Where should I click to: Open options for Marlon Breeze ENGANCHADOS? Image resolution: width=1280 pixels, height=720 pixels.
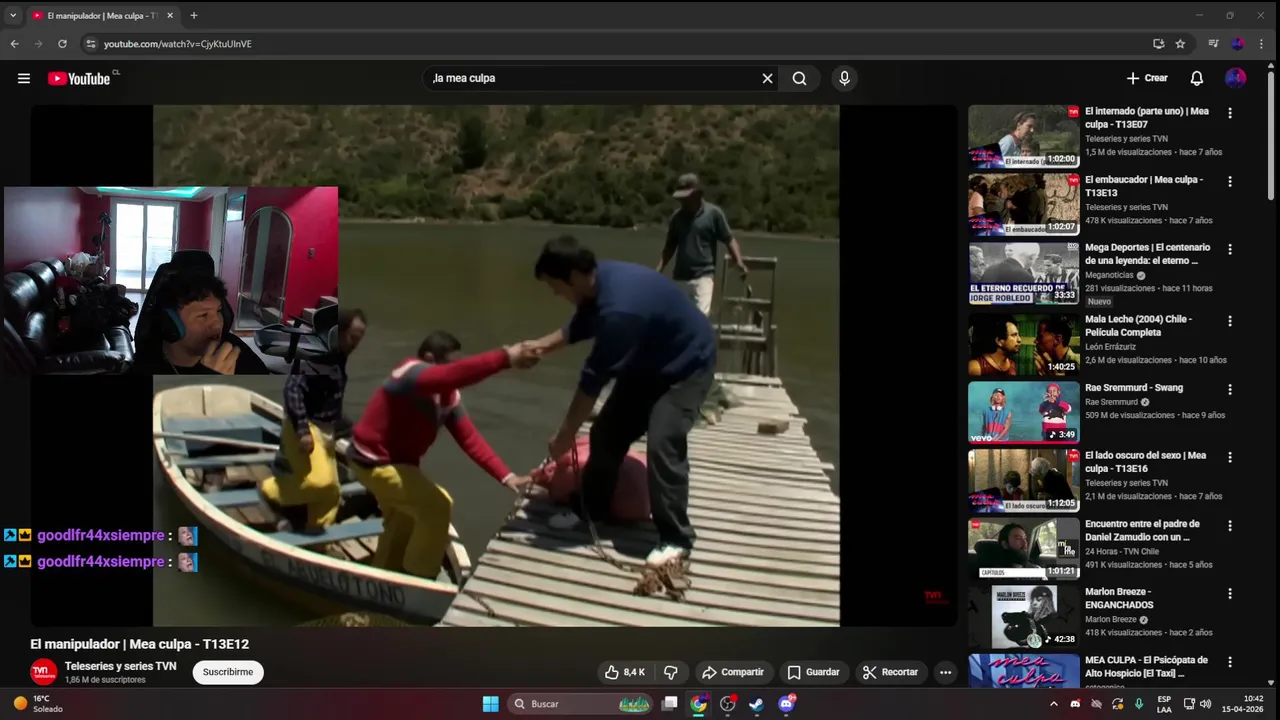(x=1230, y=593)
